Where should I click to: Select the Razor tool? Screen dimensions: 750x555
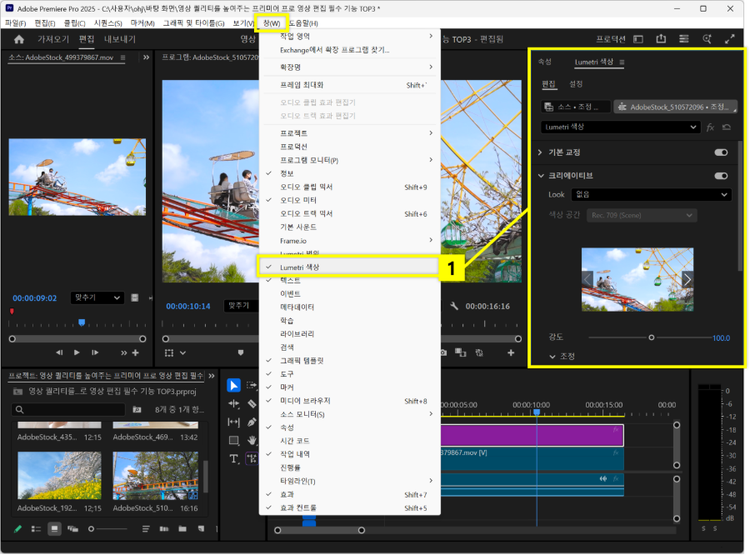pyautogui.click(x=252, y=404)
